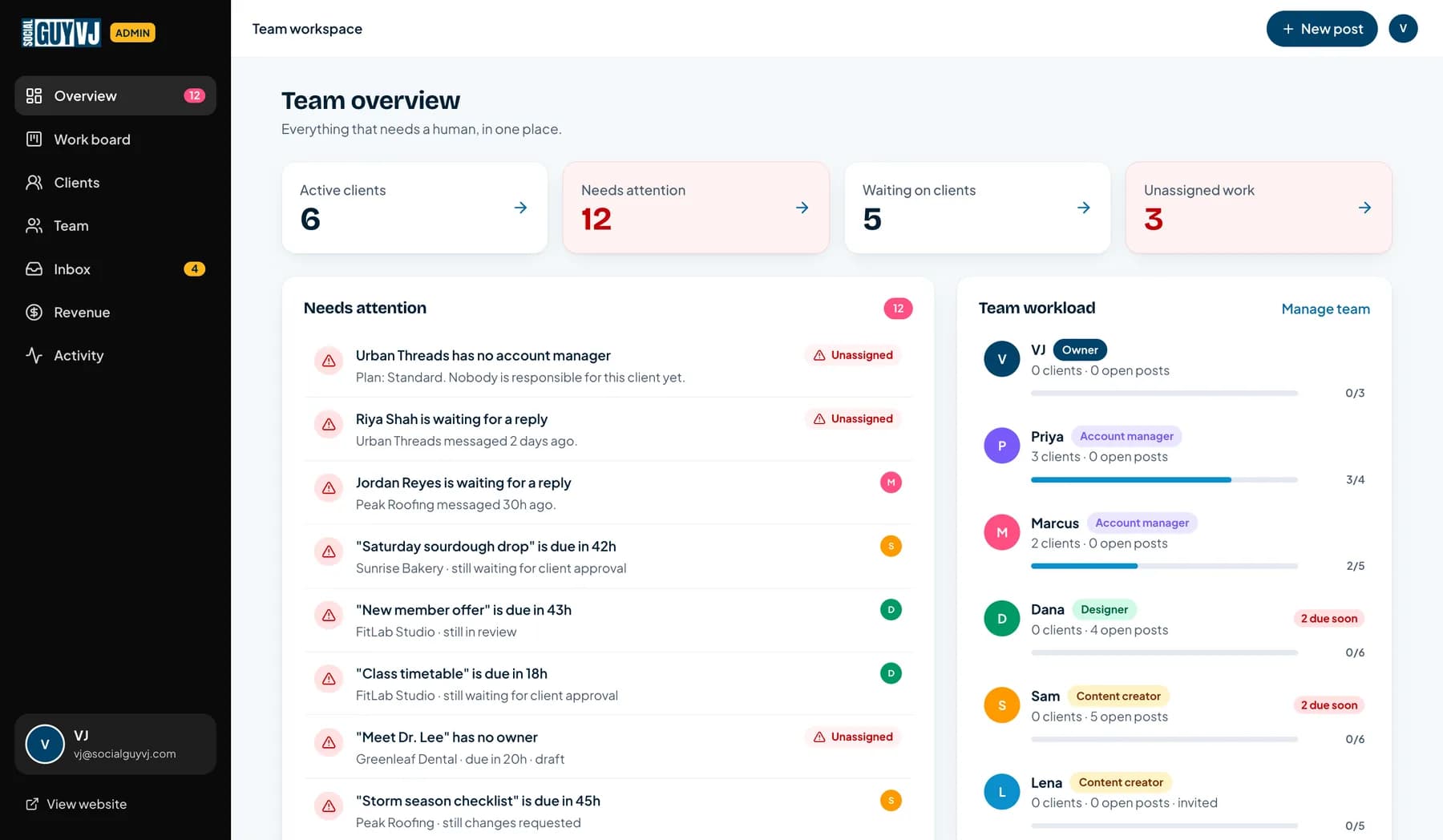Click Marcus's 2/5 workload progress bar

click(x=1164, y=566)
